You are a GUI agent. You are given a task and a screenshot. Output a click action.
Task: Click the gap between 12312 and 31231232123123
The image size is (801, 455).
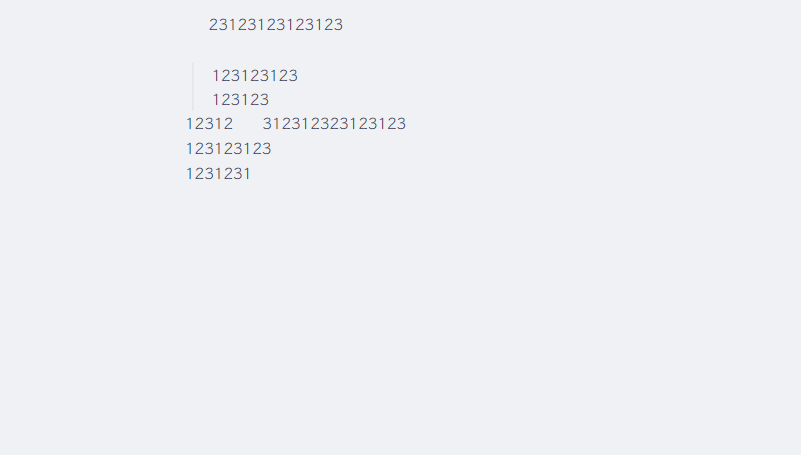pyautogui.click(x=248, y=124)
